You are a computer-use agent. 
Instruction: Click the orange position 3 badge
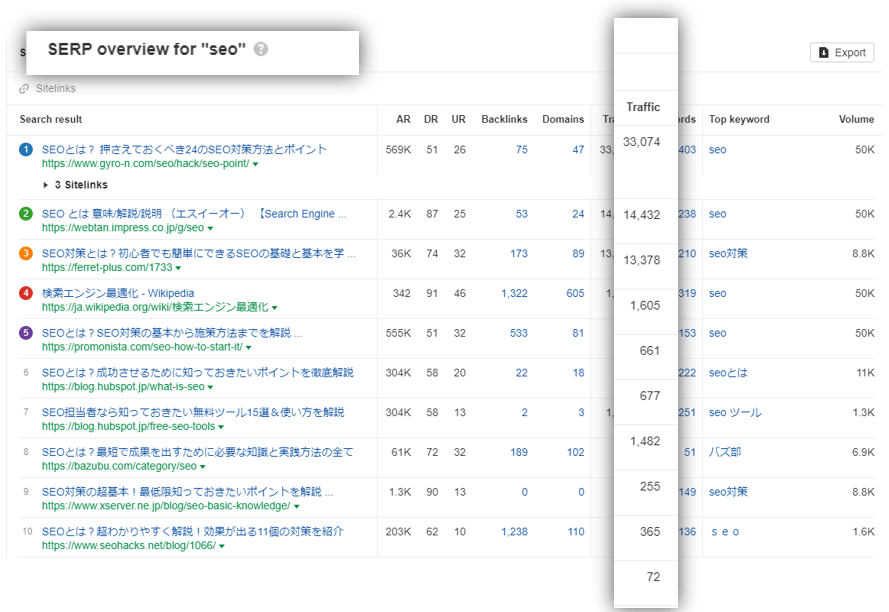click(x=24, y=254)
